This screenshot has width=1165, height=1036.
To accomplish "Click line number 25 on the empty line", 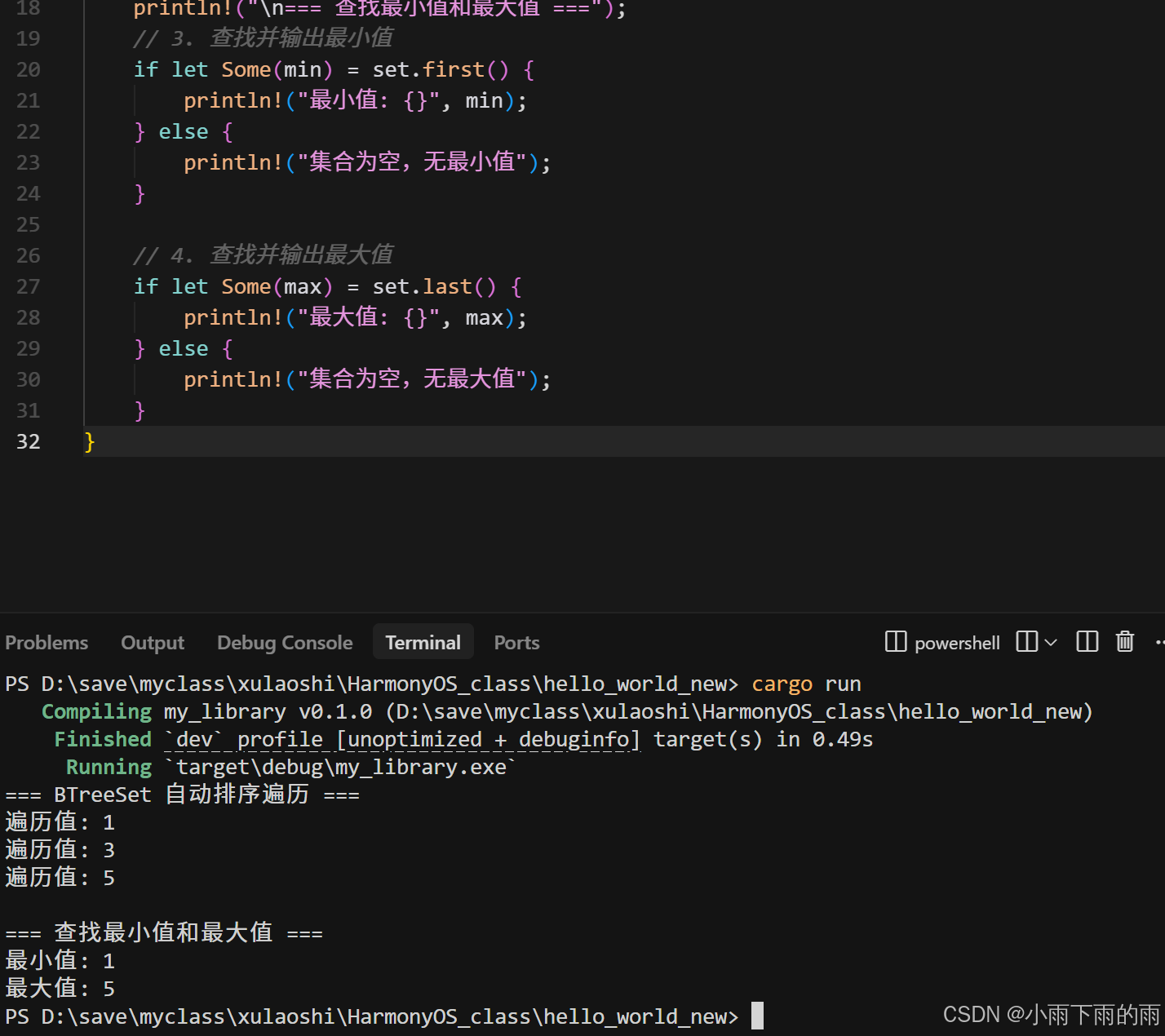I will tap(29, 224).
